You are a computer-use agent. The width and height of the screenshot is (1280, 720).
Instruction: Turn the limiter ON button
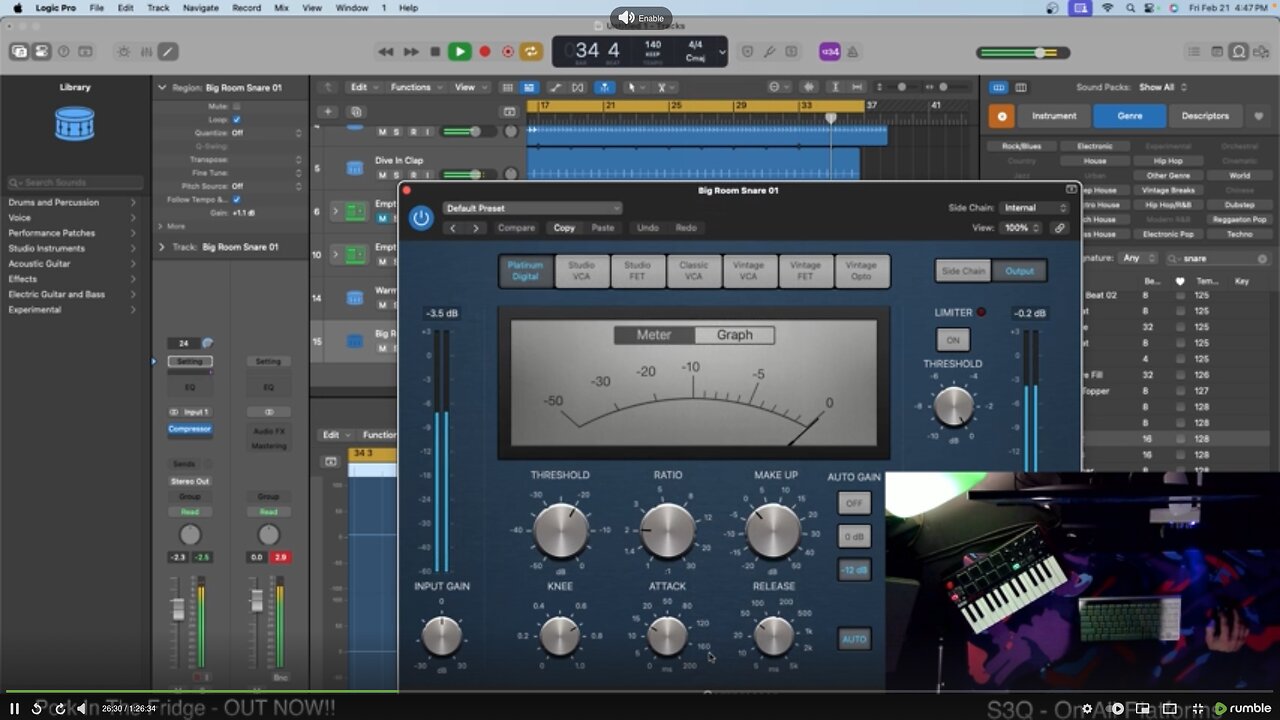[952, 340]
